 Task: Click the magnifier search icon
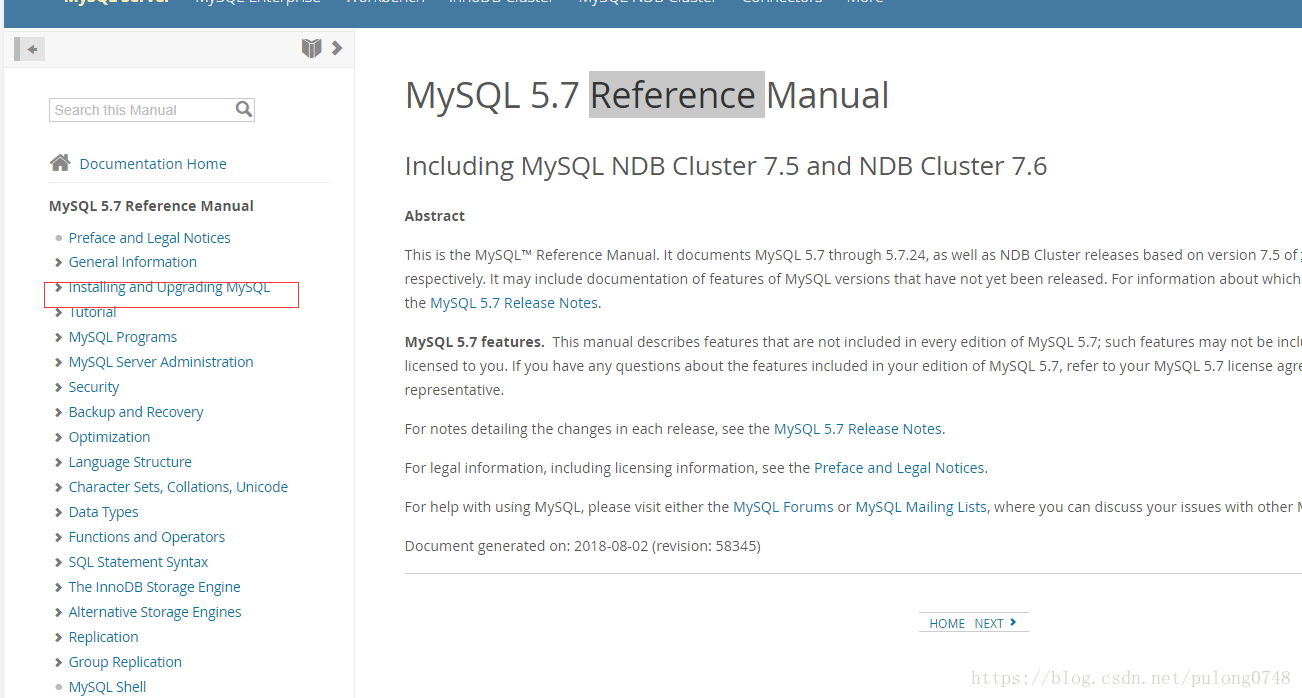243,109
